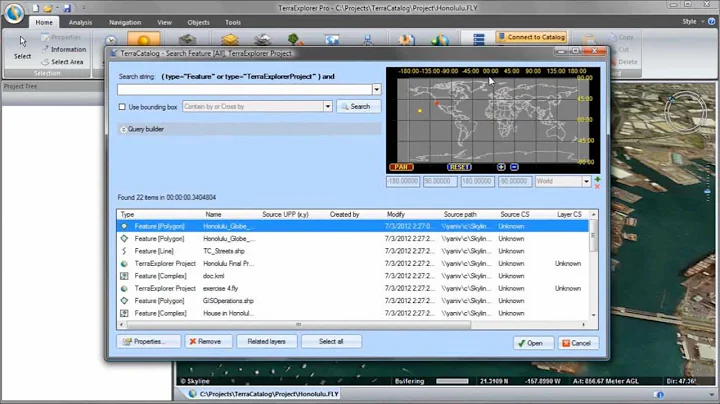Click the Related layers button

tap(267, 342)
